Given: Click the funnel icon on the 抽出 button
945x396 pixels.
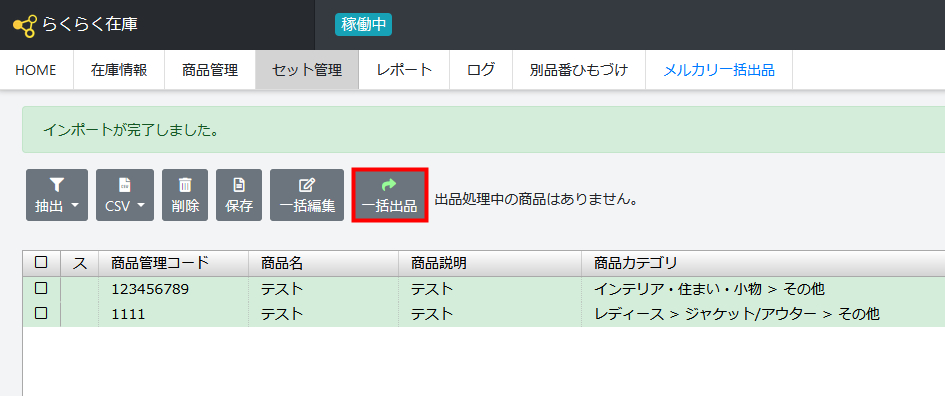Looking at the screenshot, I should pos(57,184).
